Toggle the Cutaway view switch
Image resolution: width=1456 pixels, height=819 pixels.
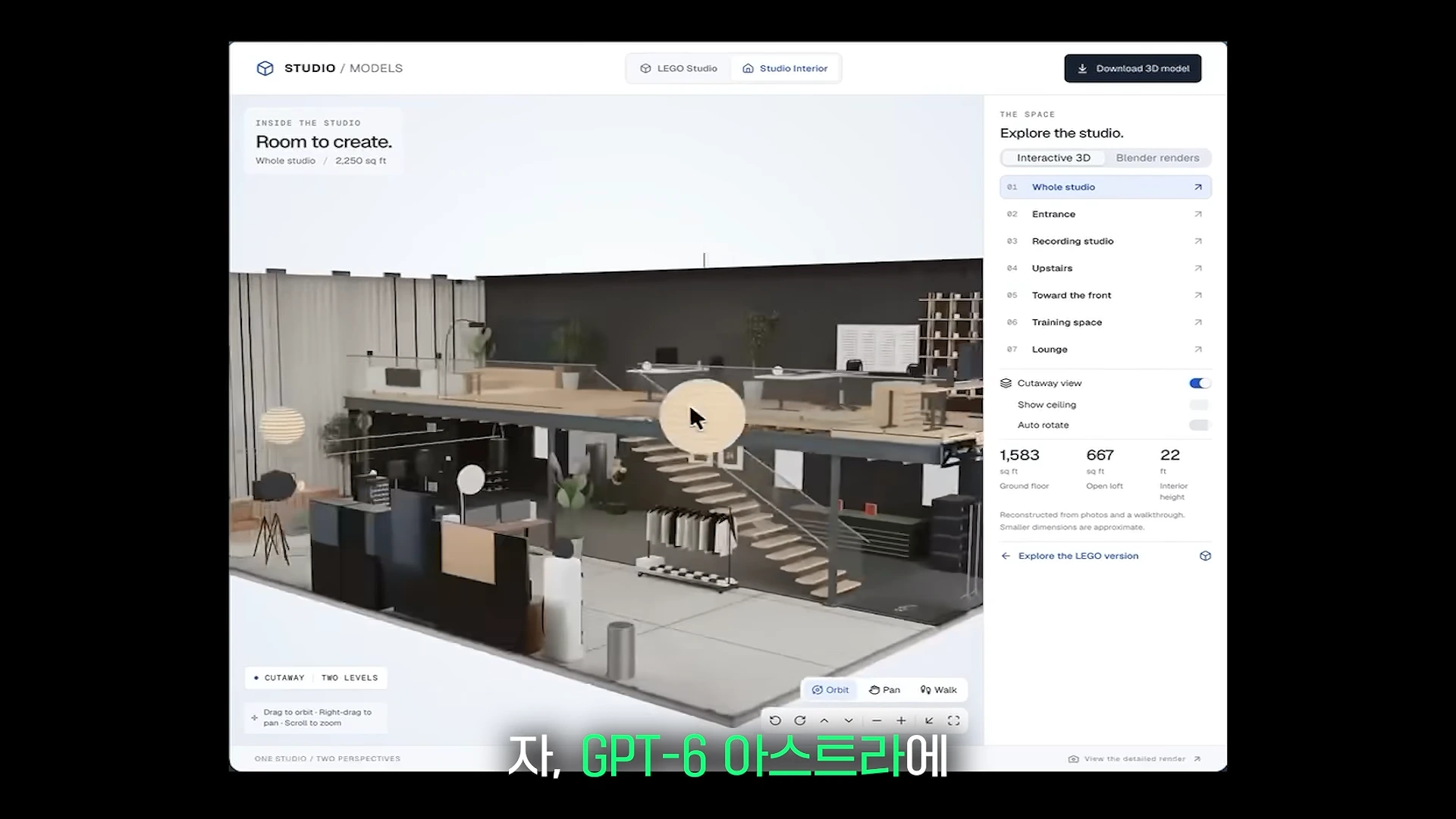(x=1200, y=383)
